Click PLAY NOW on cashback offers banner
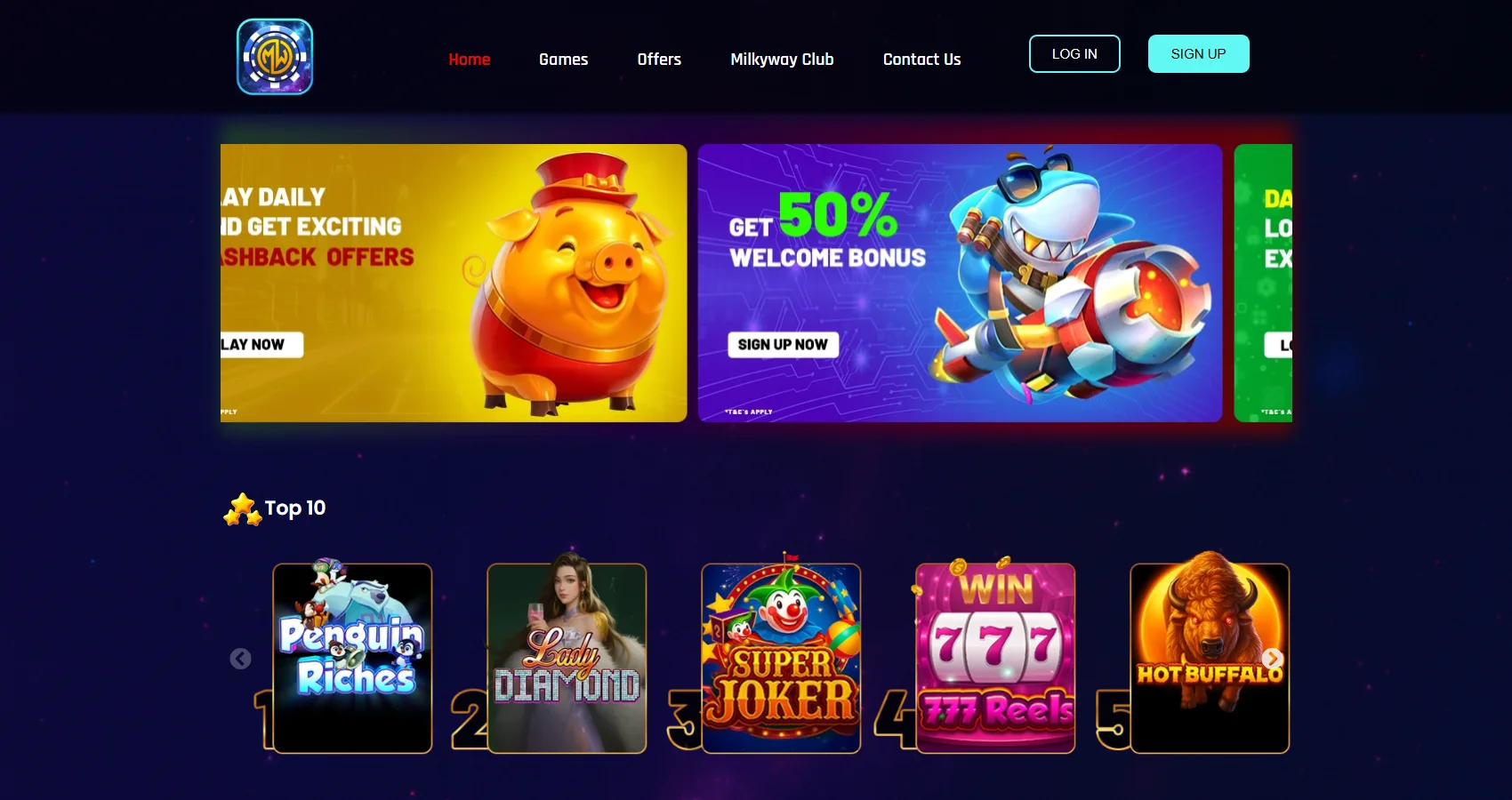 click(261, 345)
